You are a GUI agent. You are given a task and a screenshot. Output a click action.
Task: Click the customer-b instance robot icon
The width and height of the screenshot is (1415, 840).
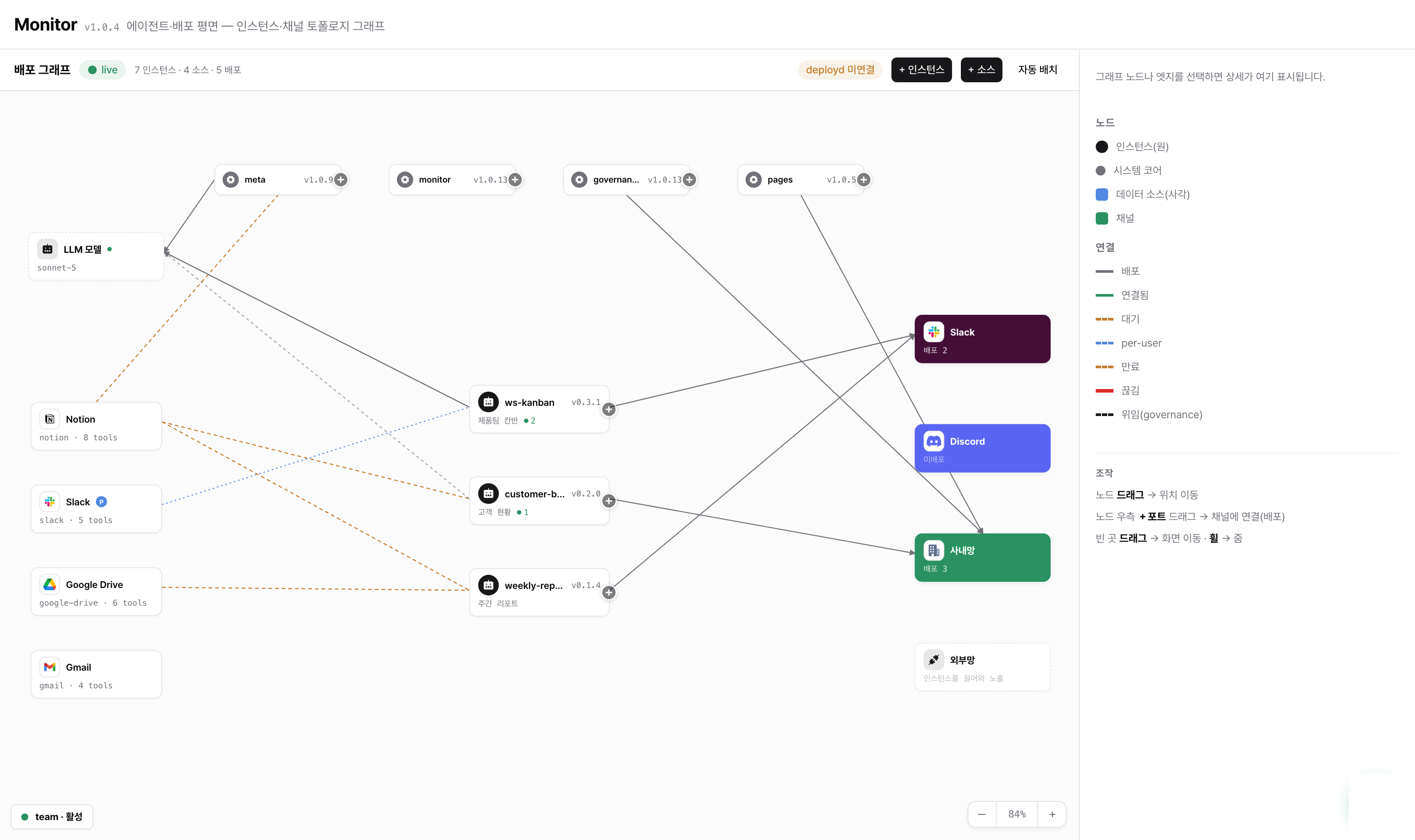[x=489, y=493]
